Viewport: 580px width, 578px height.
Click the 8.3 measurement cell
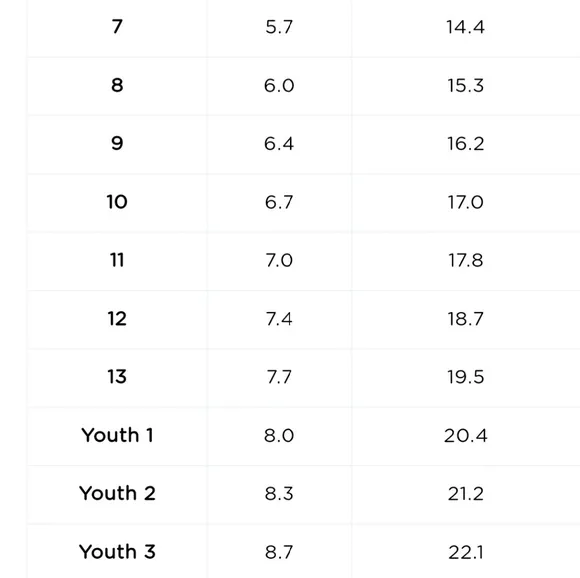[x=279, y=494]
